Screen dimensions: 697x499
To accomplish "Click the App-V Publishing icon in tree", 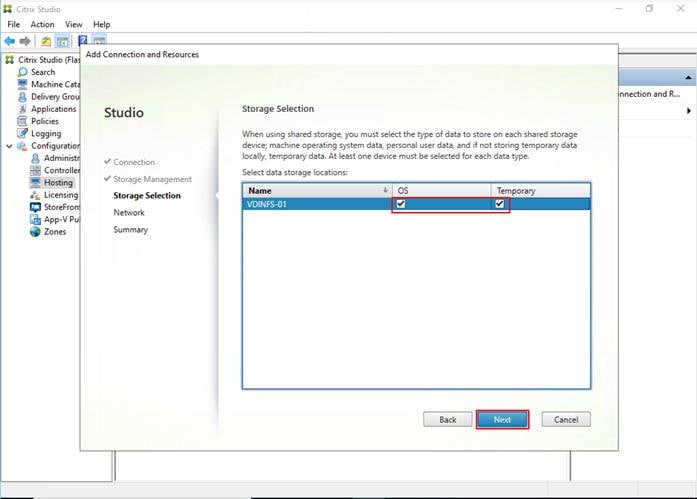I will click(x=36, y=219).
